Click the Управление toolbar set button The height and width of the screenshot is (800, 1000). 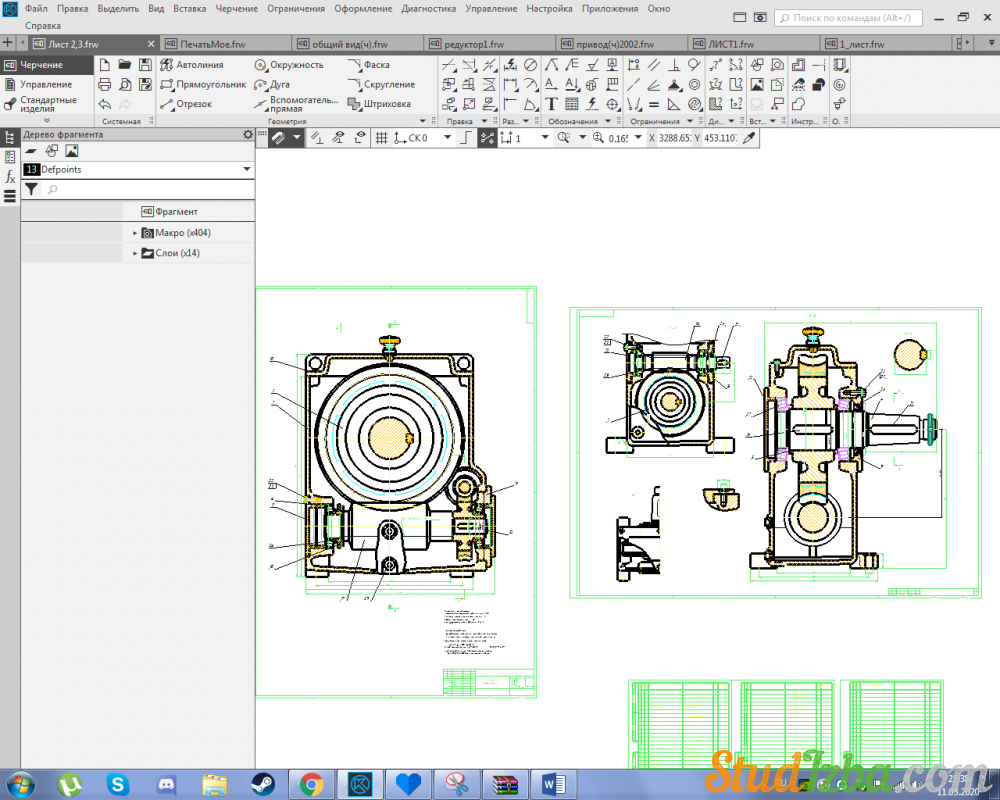pyautogui.click(x=45, y=85)
